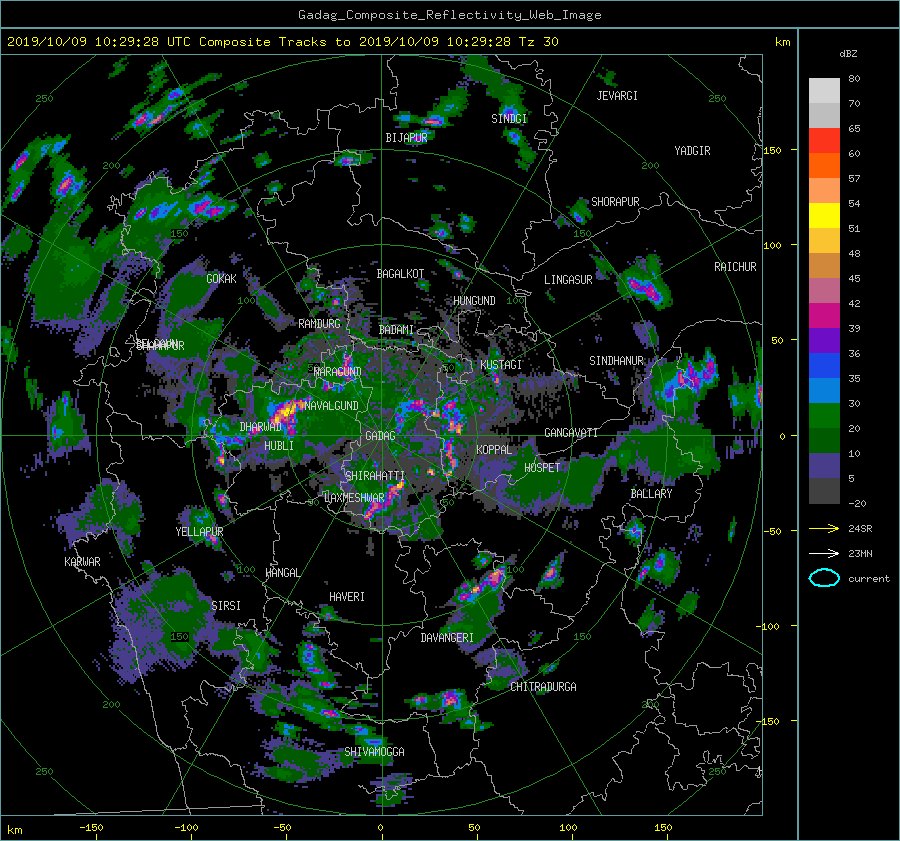Viewport: 900px width, 841px height.
Task: Click the HUBLI city label
Action: [x=279, y=446]
